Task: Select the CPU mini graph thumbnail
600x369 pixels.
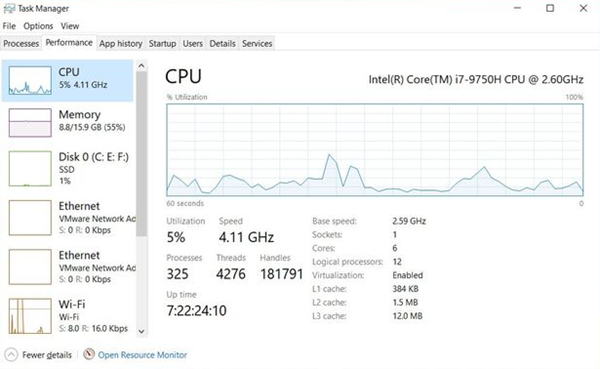Action: click(x=30, y=80)
